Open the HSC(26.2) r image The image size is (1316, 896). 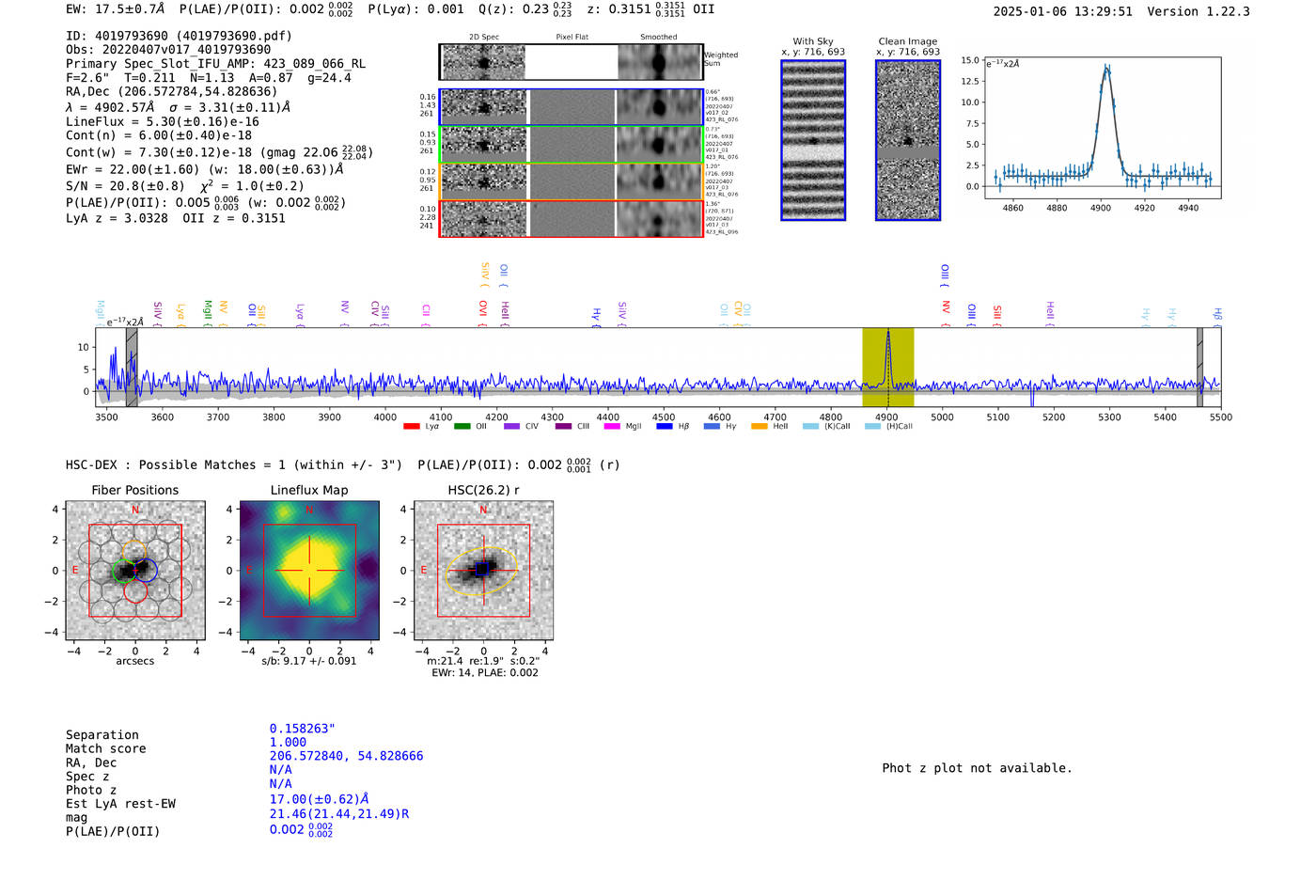point(483,571)
